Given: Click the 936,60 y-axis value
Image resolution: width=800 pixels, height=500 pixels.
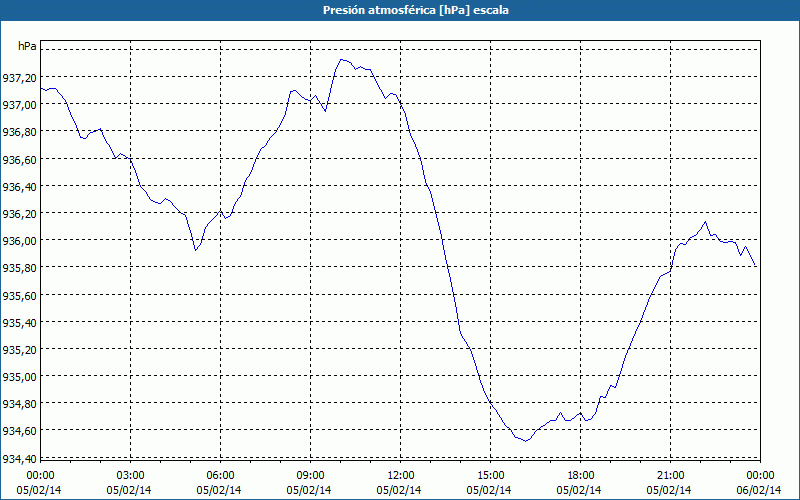Looking at the screenshot, I should pos(19,159).
